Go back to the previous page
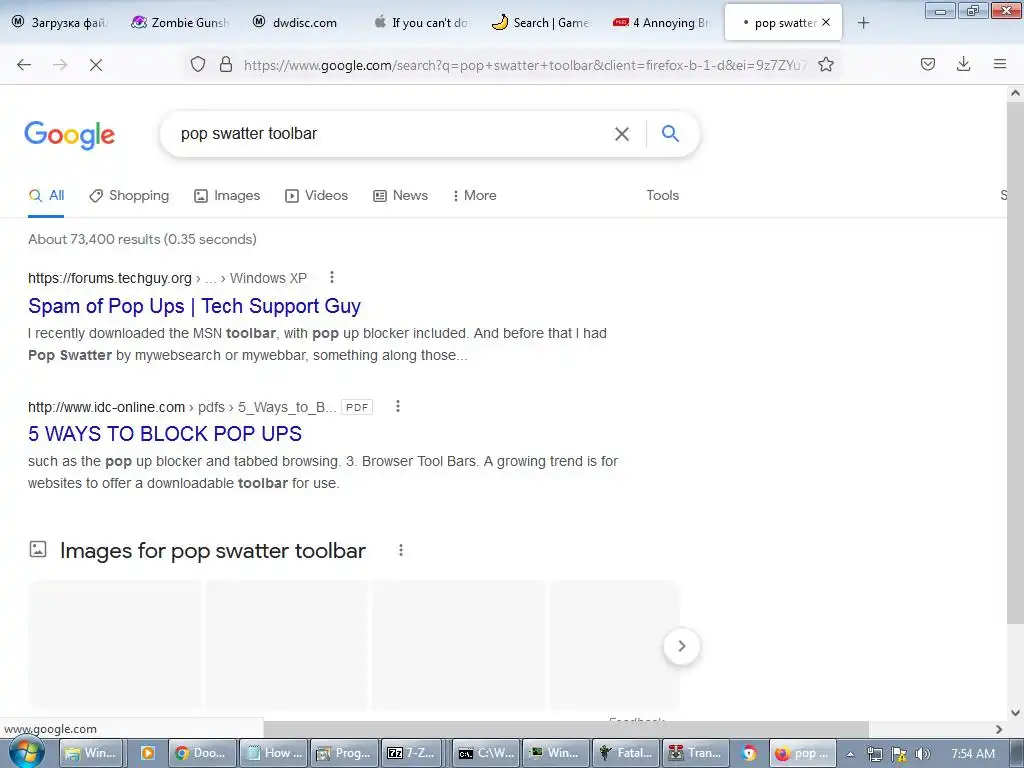 pyautogui.click(x=24, y=65)
